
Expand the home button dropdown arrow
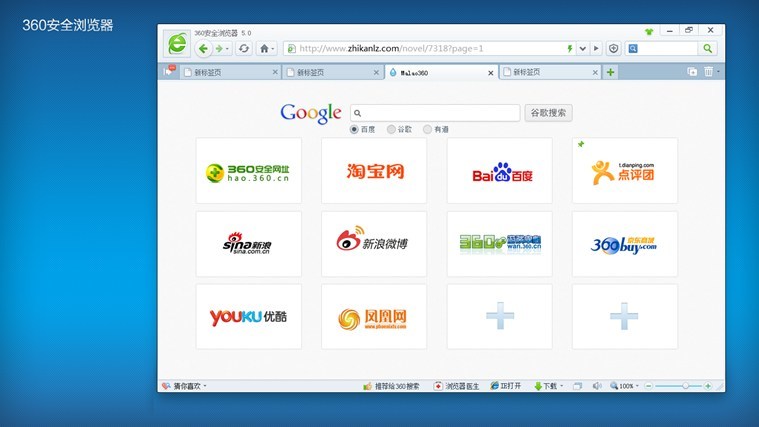pos(273,49)
